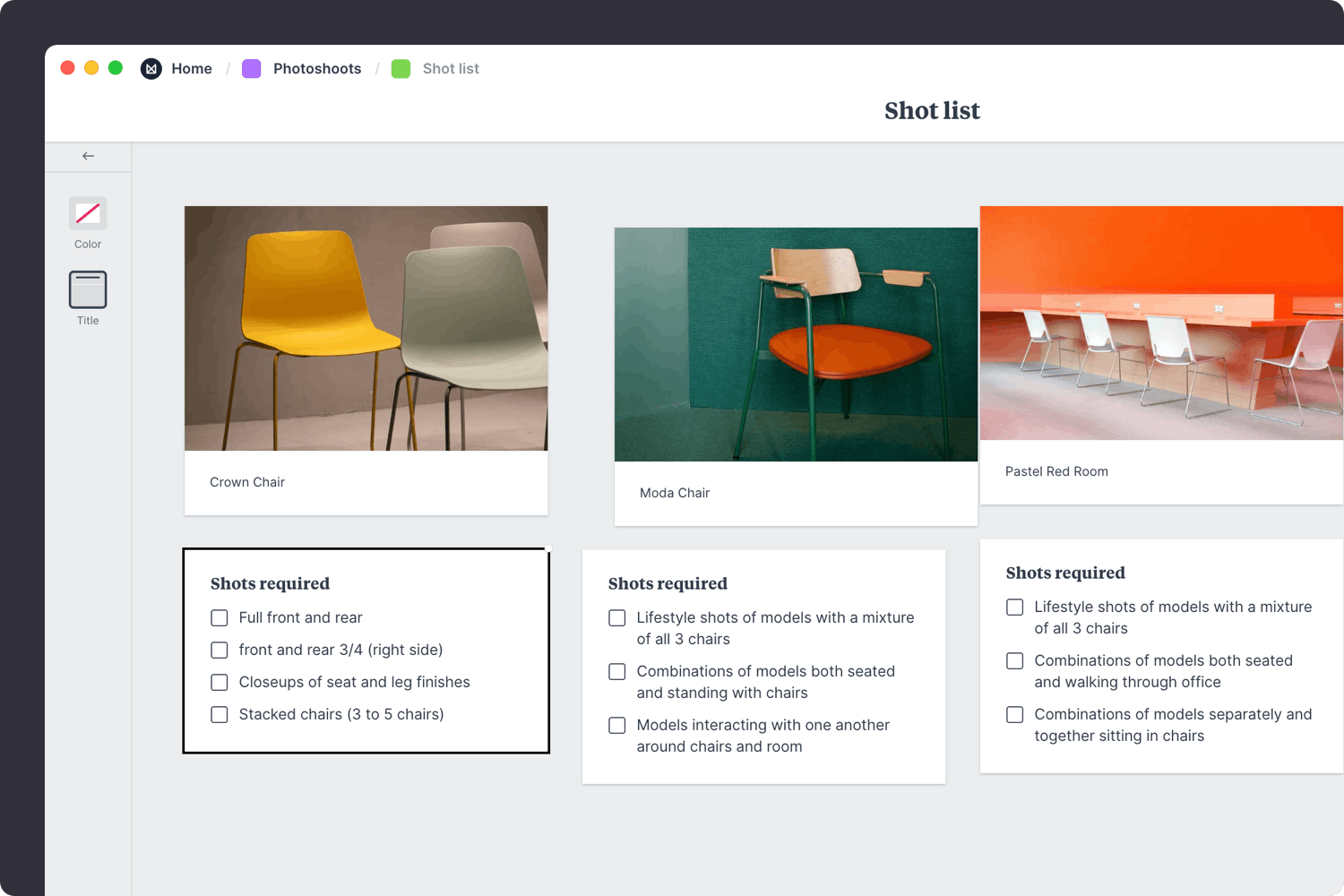Screen dimensions: 1344x896
Task: Click the 'Shot list' page title
Action: click(932, 111)
